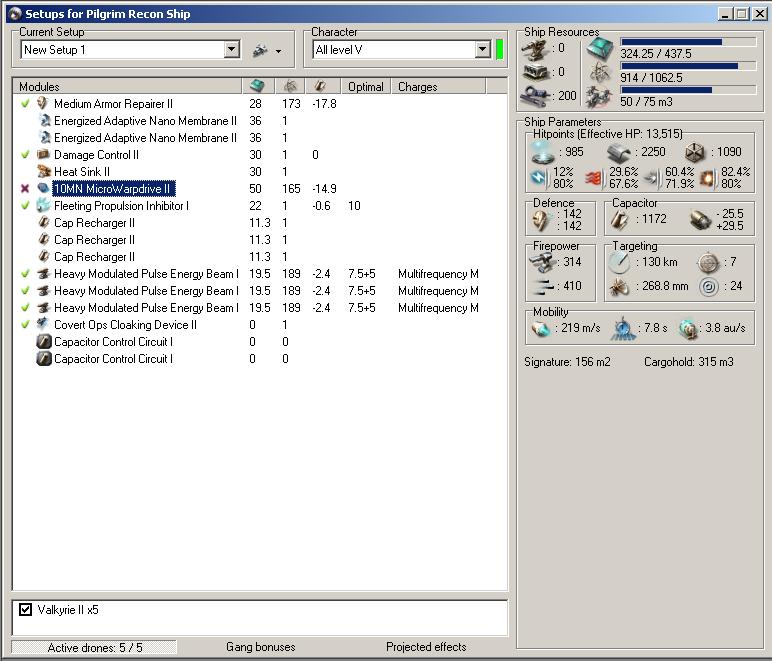Click the CPU resource icon beside 324.25 / 437.5

tap(600, 48)
